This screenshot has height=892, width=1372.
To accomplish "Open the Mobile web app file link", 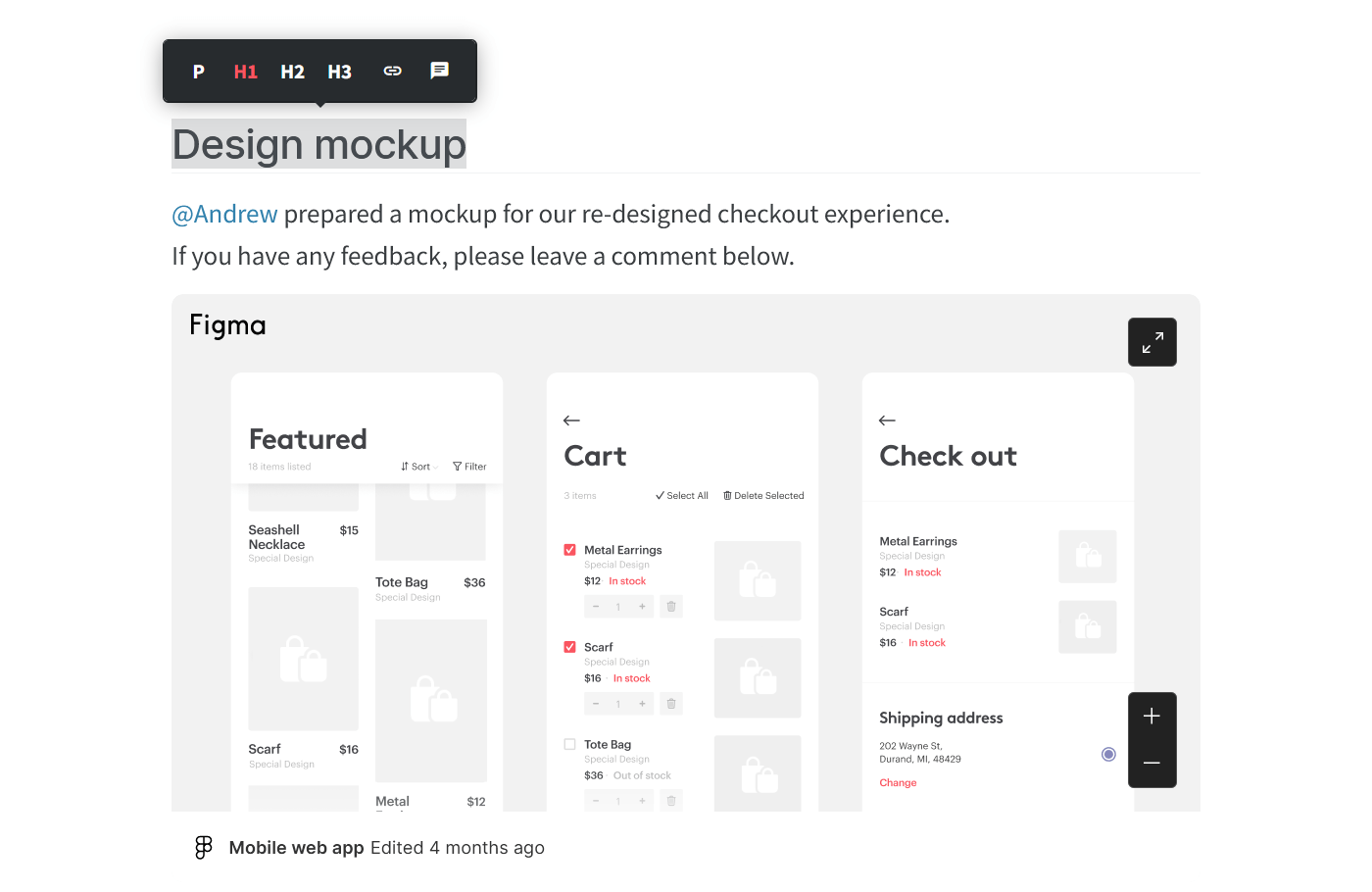I will (x=296, y=848).
